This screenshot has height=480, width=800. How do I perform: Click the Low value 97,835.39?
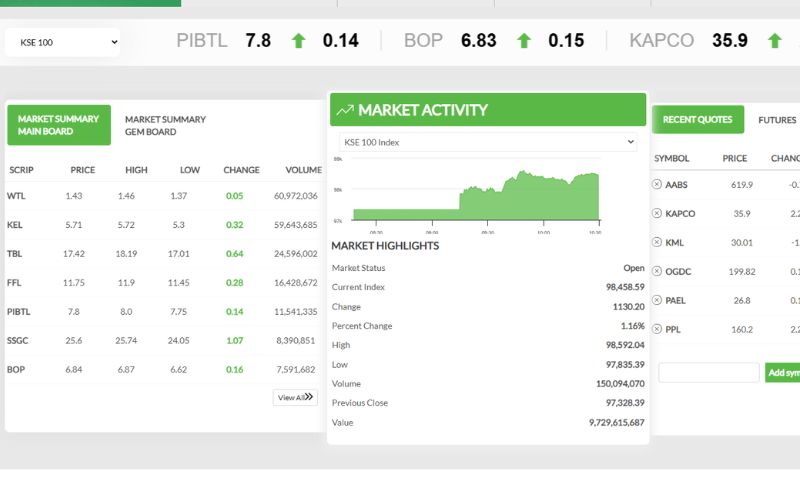[625, 364]
